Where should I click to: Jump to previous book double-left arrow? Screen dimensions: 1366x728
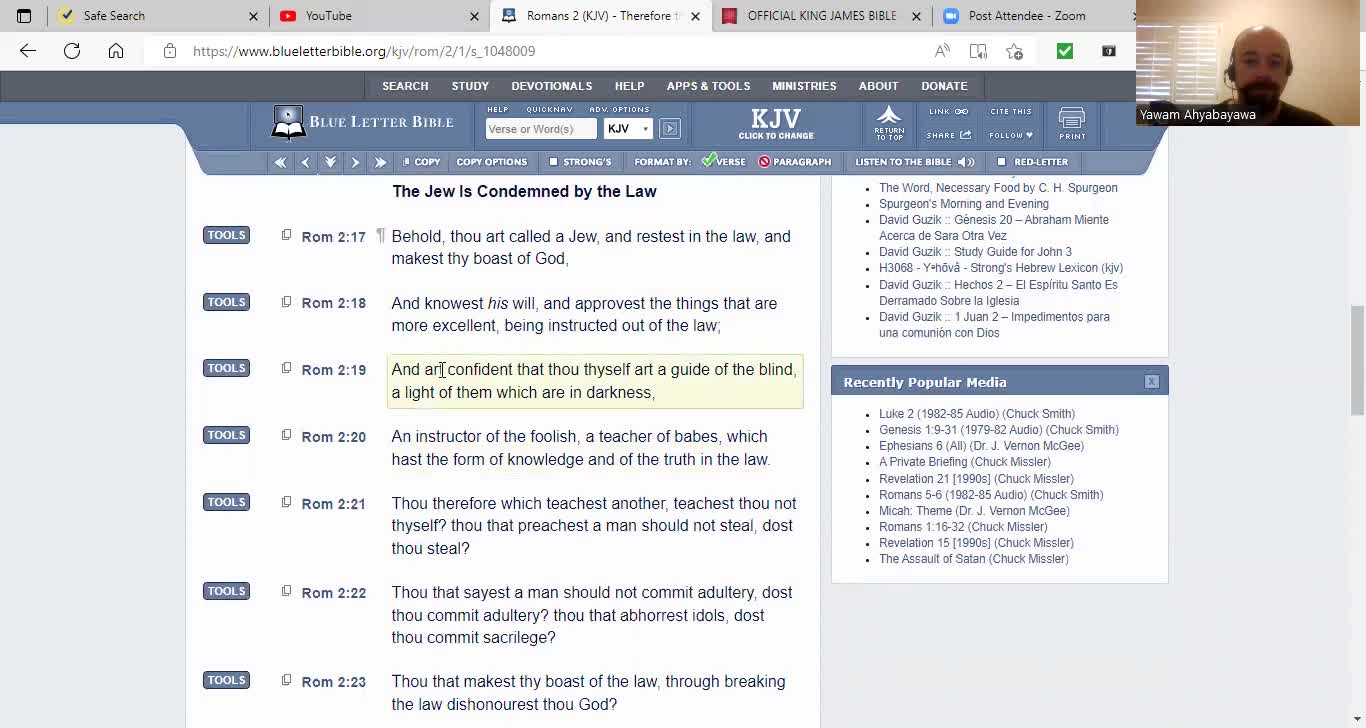pos(280,162)
